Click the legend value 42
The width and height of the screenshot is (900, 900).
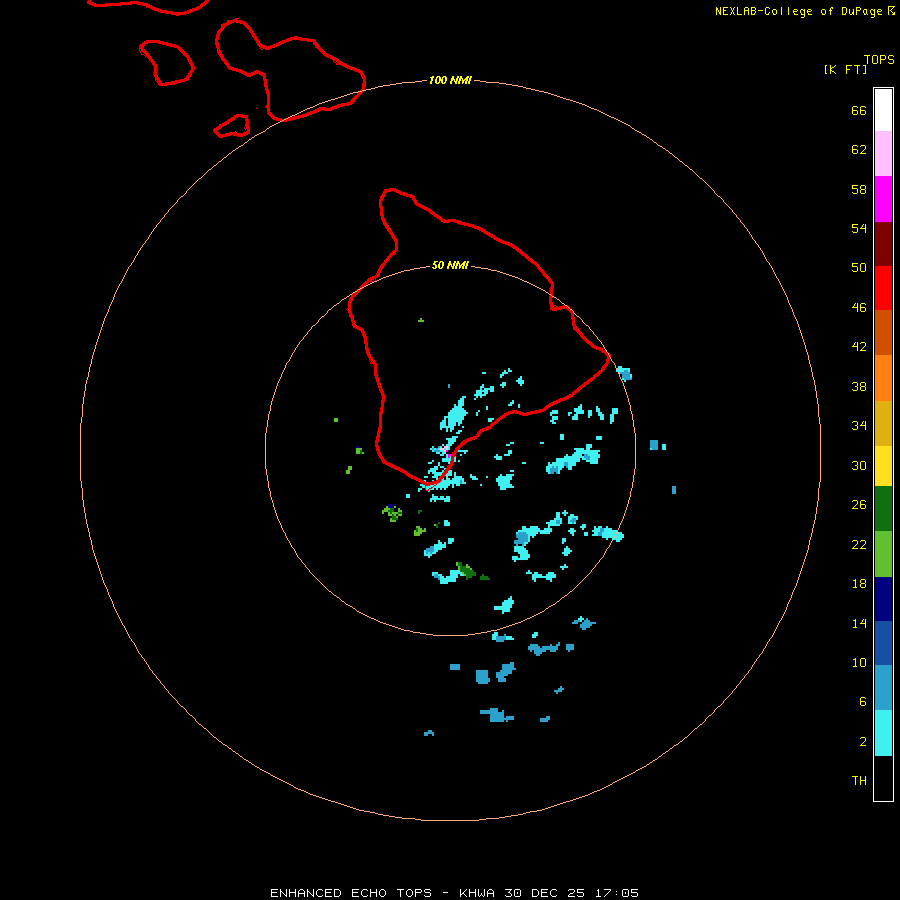pyautogui.click(x=859, y=346)
